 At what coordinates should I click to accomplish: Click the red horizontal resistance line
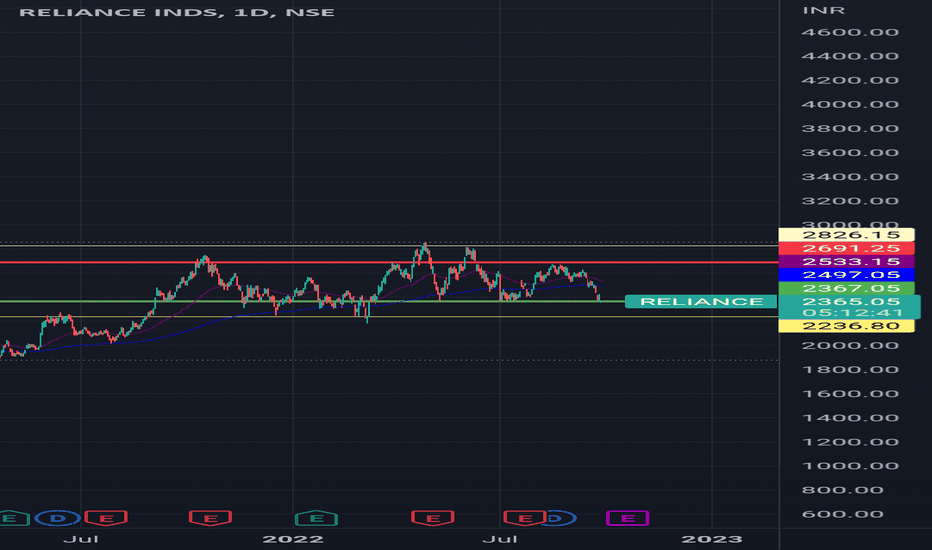pos(389,262)
